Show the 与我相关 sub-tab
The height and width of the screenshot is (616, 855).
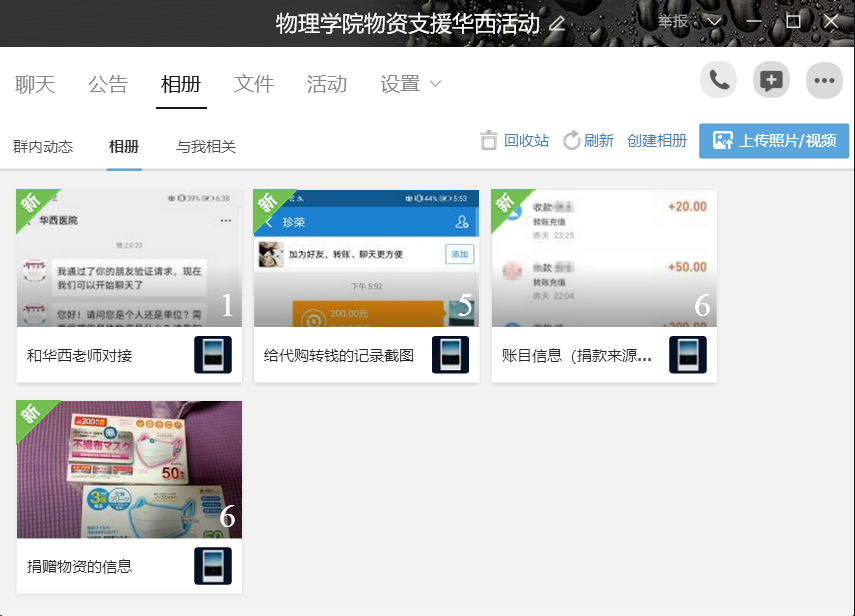(x=206, y=147)
